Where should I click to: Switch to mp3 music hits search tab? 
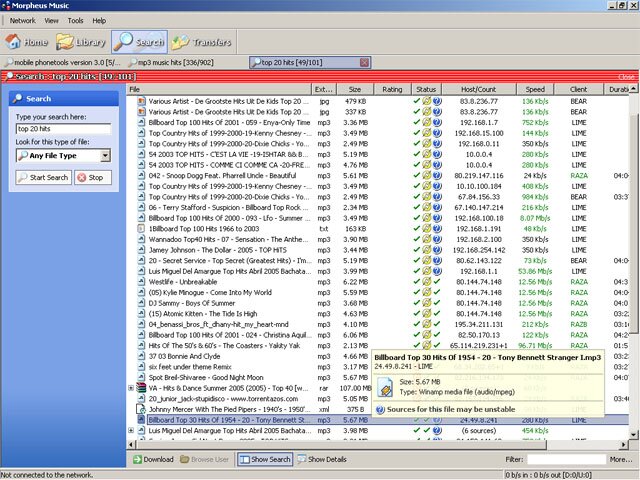(171, 62)
